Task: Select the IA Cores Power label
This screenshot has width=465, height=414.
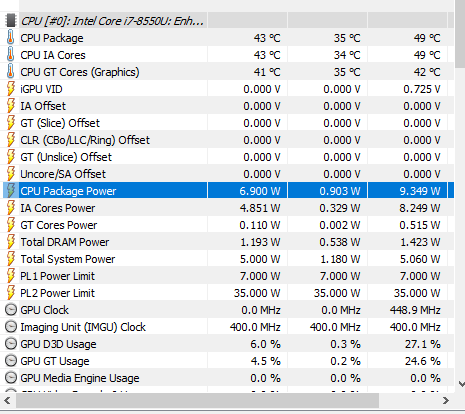Action: coord(58,208)
